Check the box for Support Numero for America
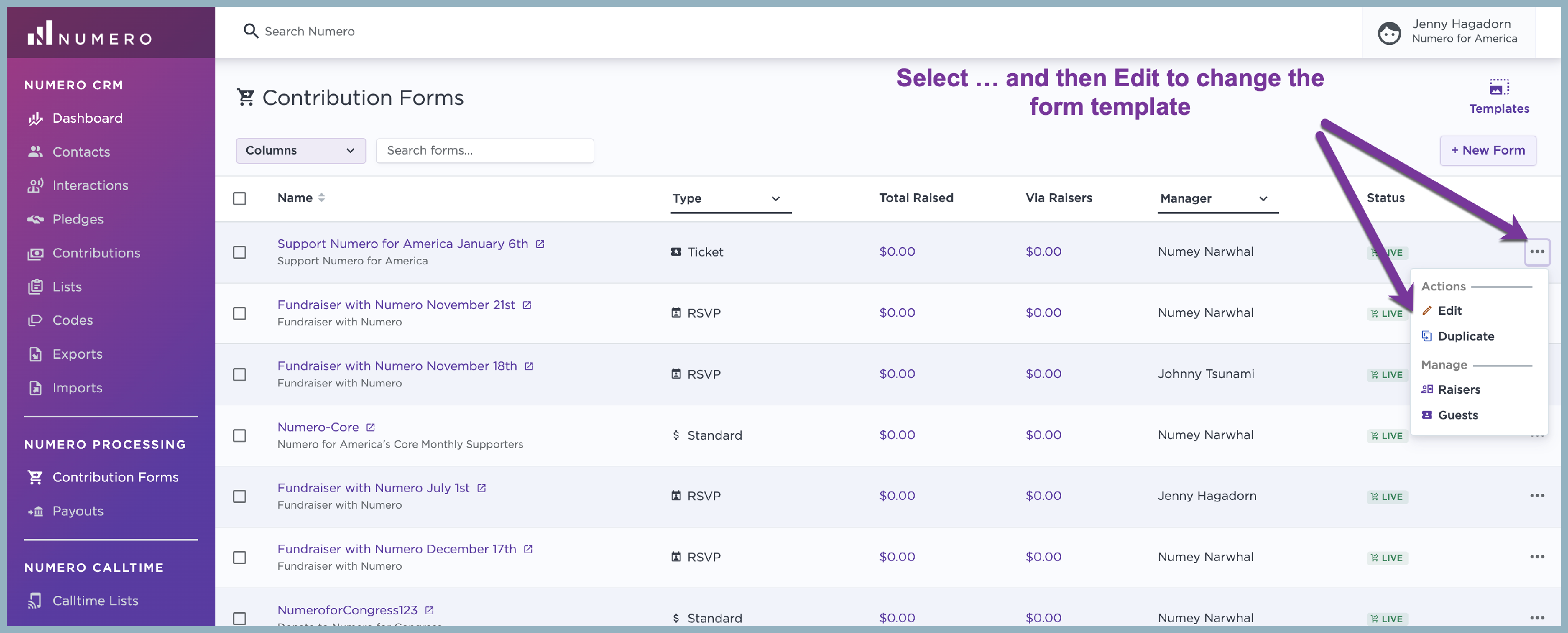The width and height of the screenshot is (1568, 633). [240, 252]
